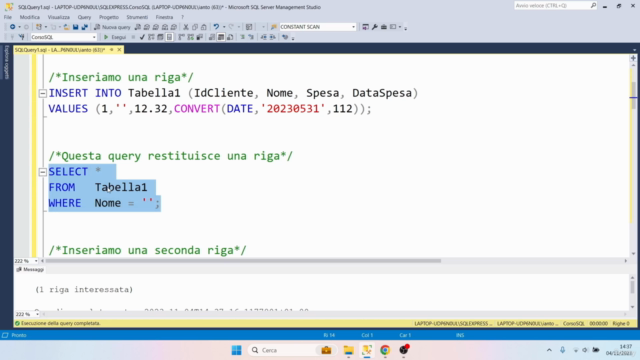This screenshot has width=640, height=360.
Task: Open the Modifica menu
Action: [30, 17]
